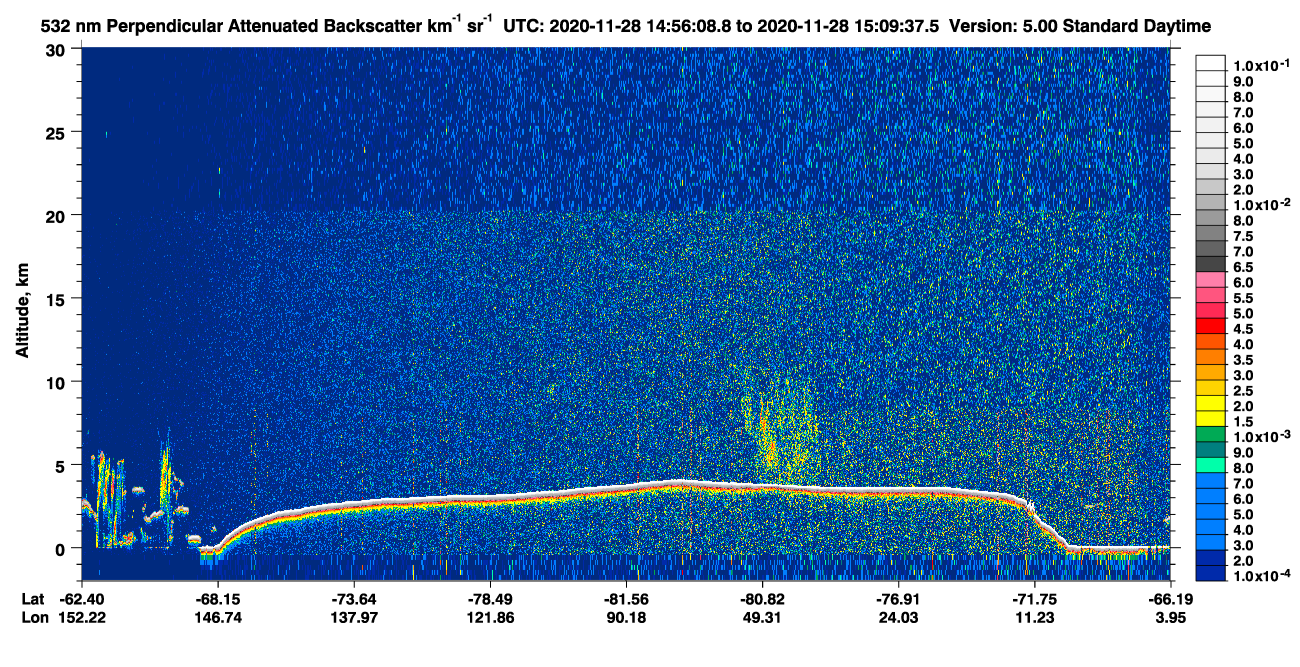Click colorbar label 2.5
The image size is (1300, 667).
(1242, 391)
